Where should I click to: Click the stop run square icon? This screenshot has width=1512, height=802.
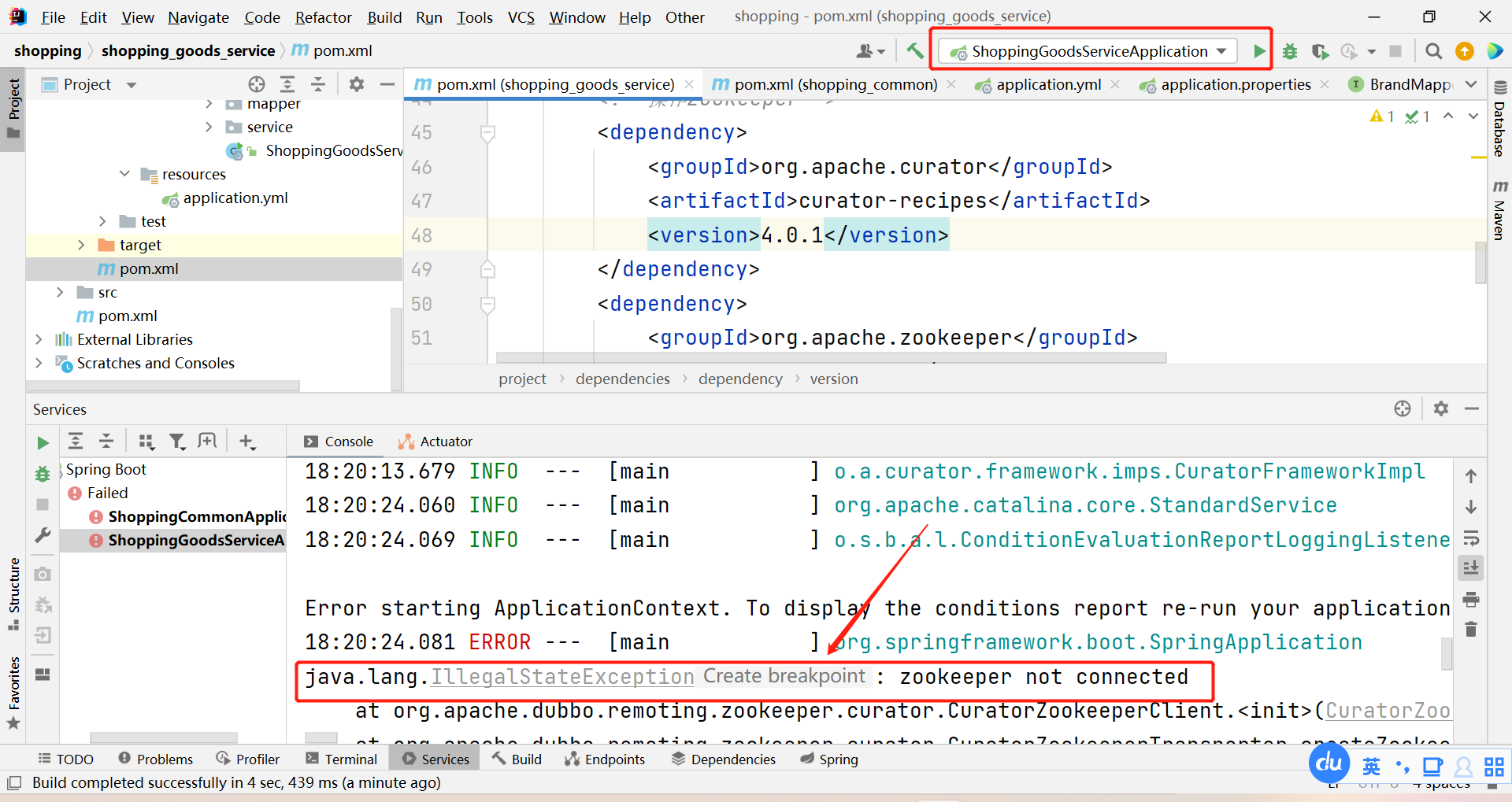point(1395,51)
